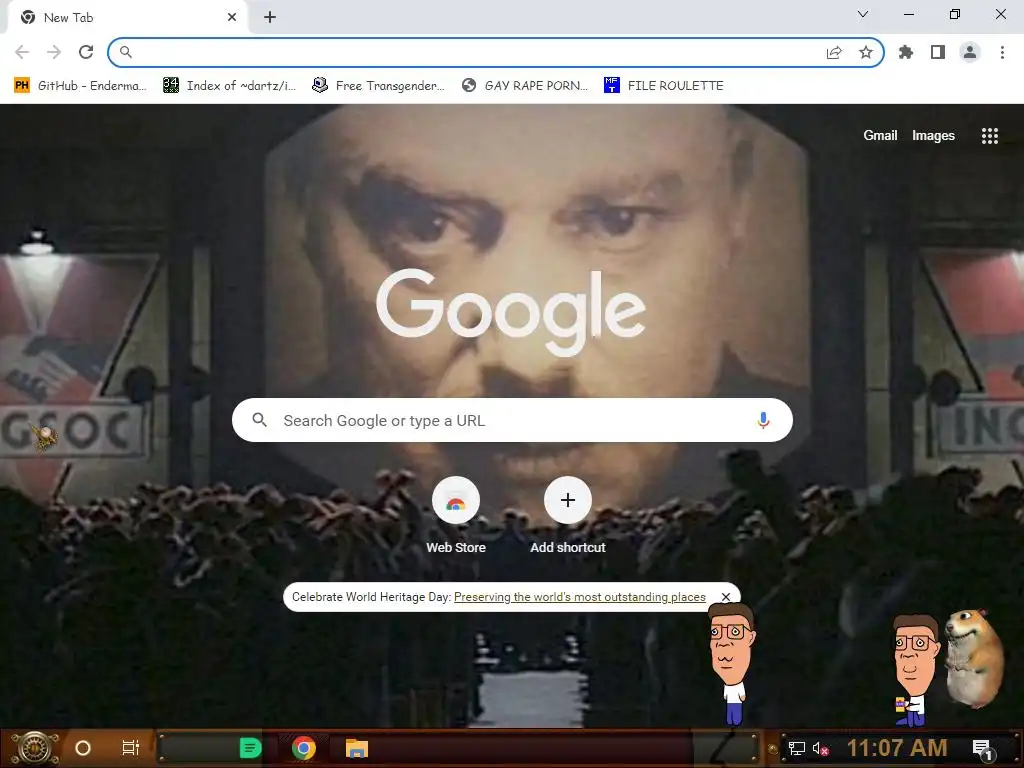Reload the page with the refresh icon

[86, 52]
